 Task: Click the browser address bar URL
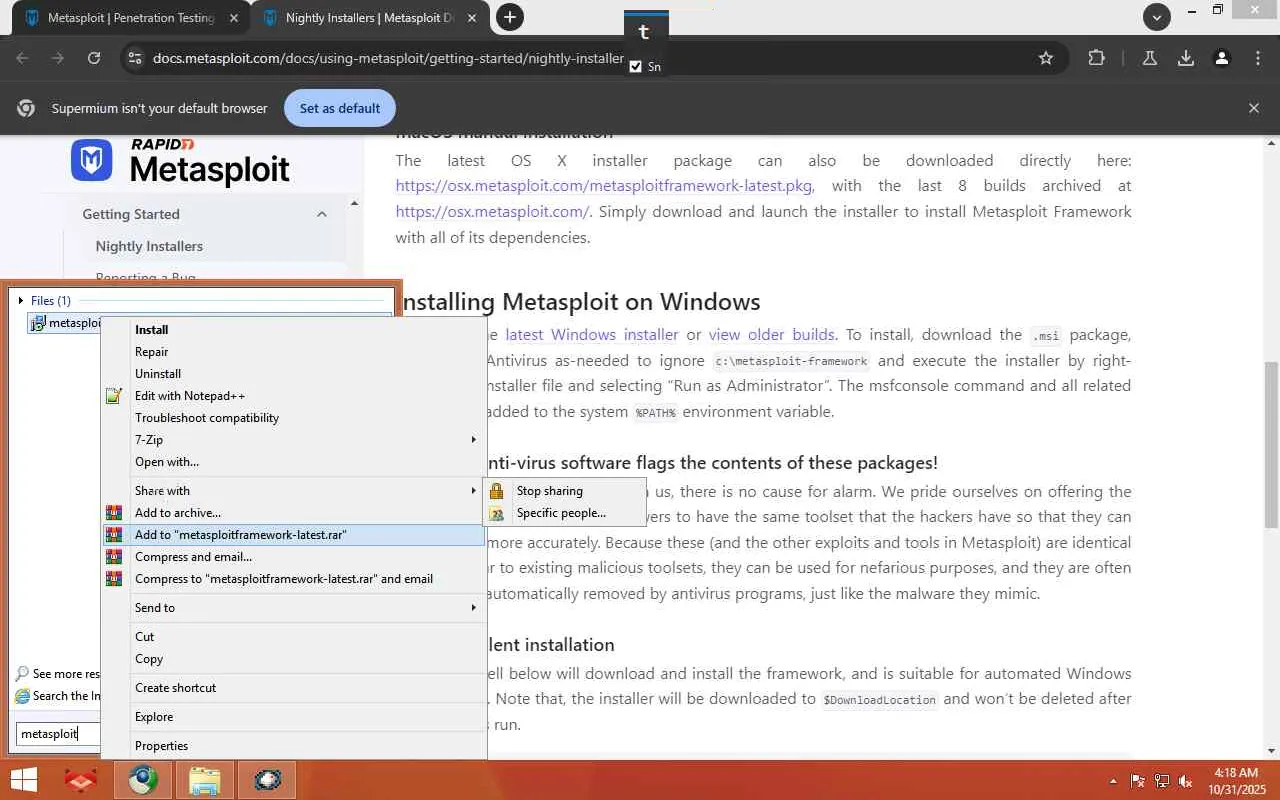coord(388,58)
